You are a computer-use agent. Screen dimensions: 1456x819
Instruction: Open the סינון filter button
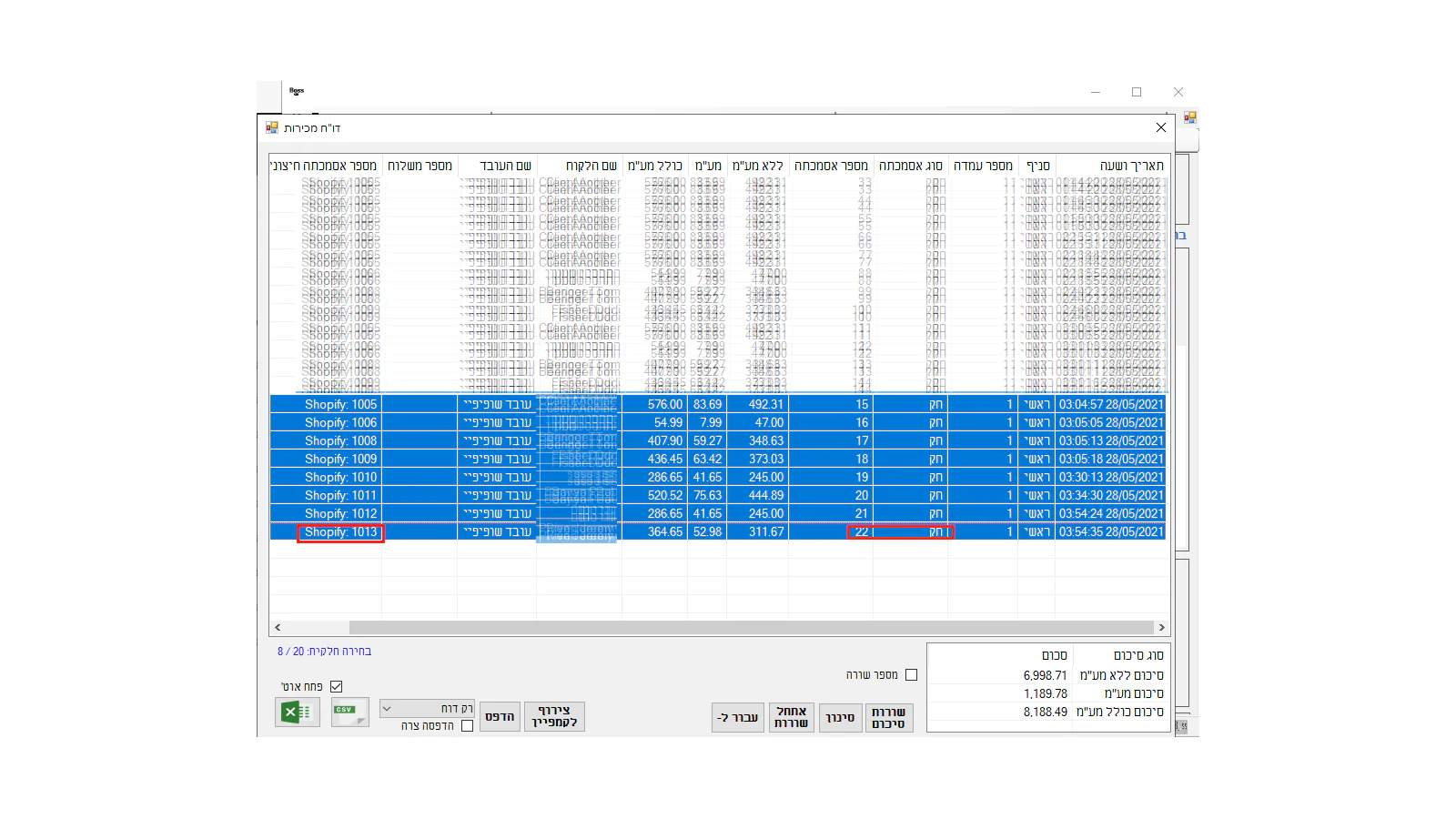pos(840,717)
